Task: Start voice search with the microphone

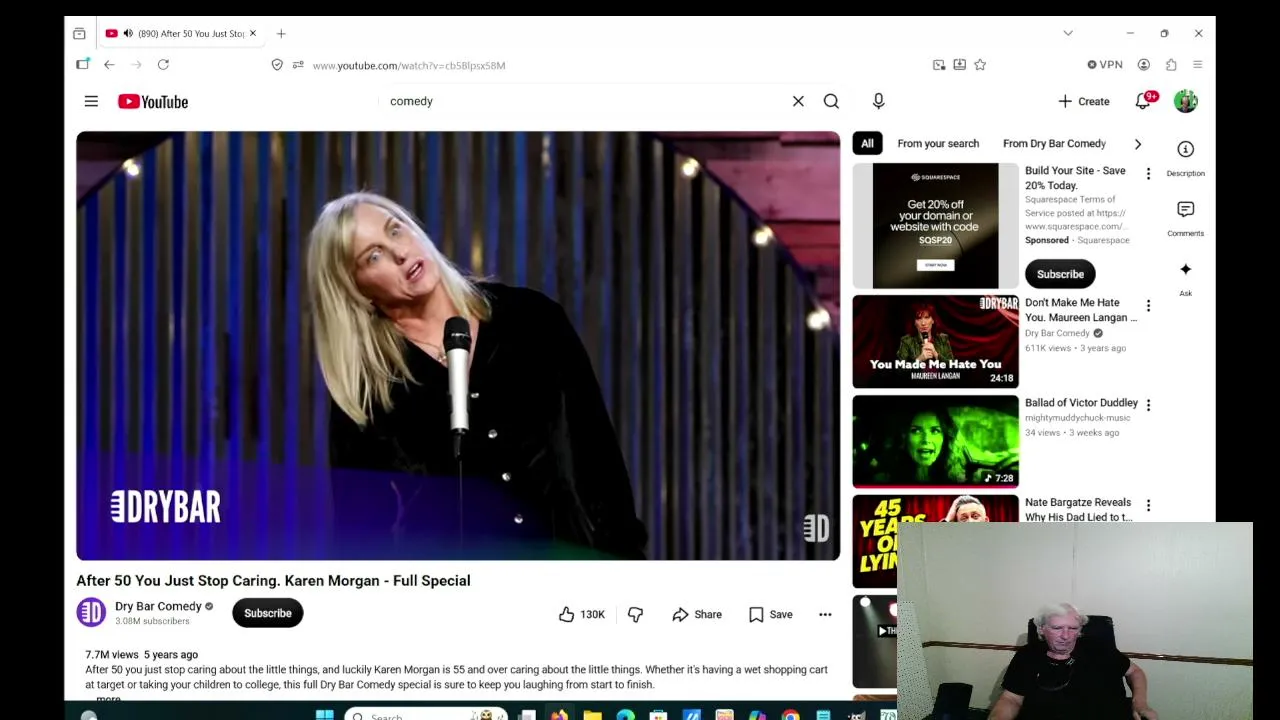Action: 878,101
